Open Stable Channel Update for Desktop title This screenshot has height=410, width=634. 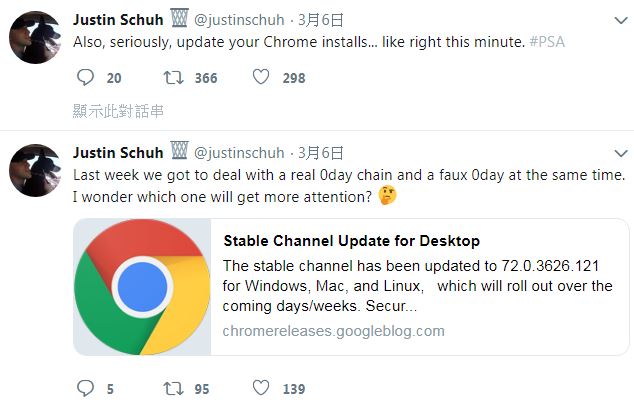(x=352, y=241)
